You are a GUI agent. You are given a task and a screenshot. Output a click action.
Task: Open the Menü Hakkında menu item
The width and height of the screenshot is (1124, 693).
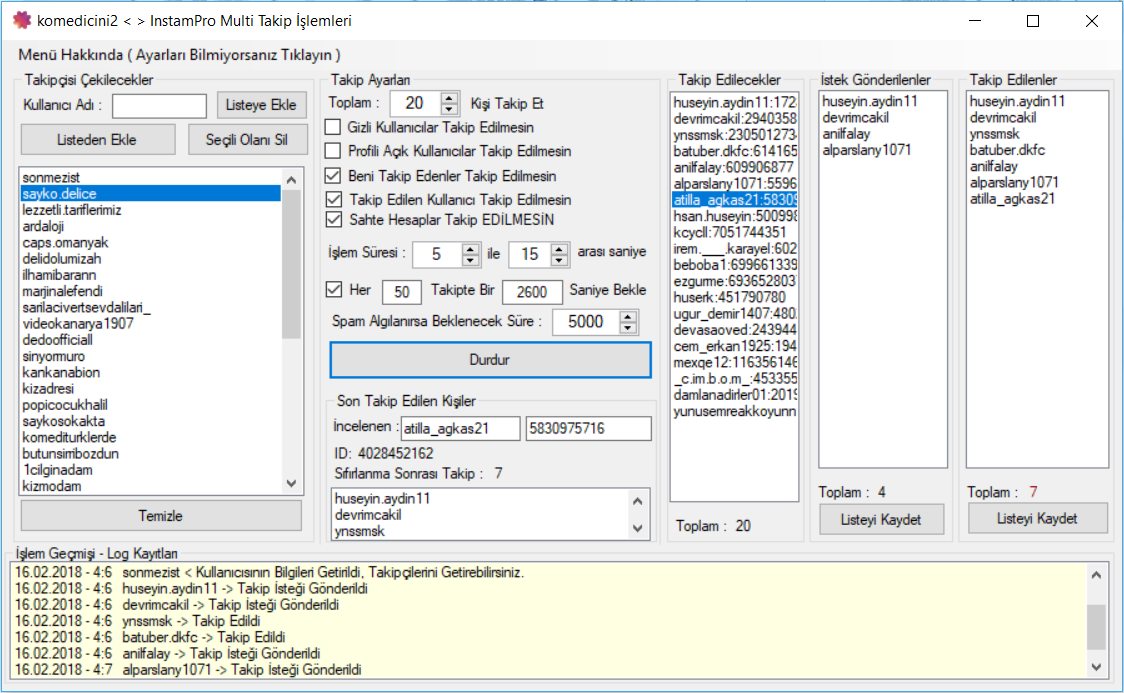click(179, 55)
